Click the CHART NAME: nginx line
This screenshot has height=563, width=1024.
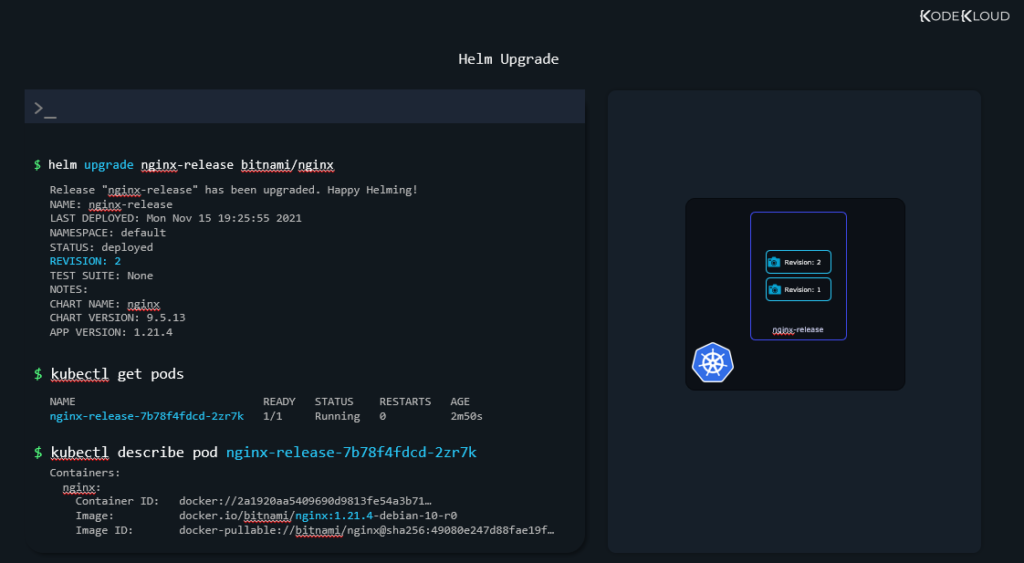(104, 304)
